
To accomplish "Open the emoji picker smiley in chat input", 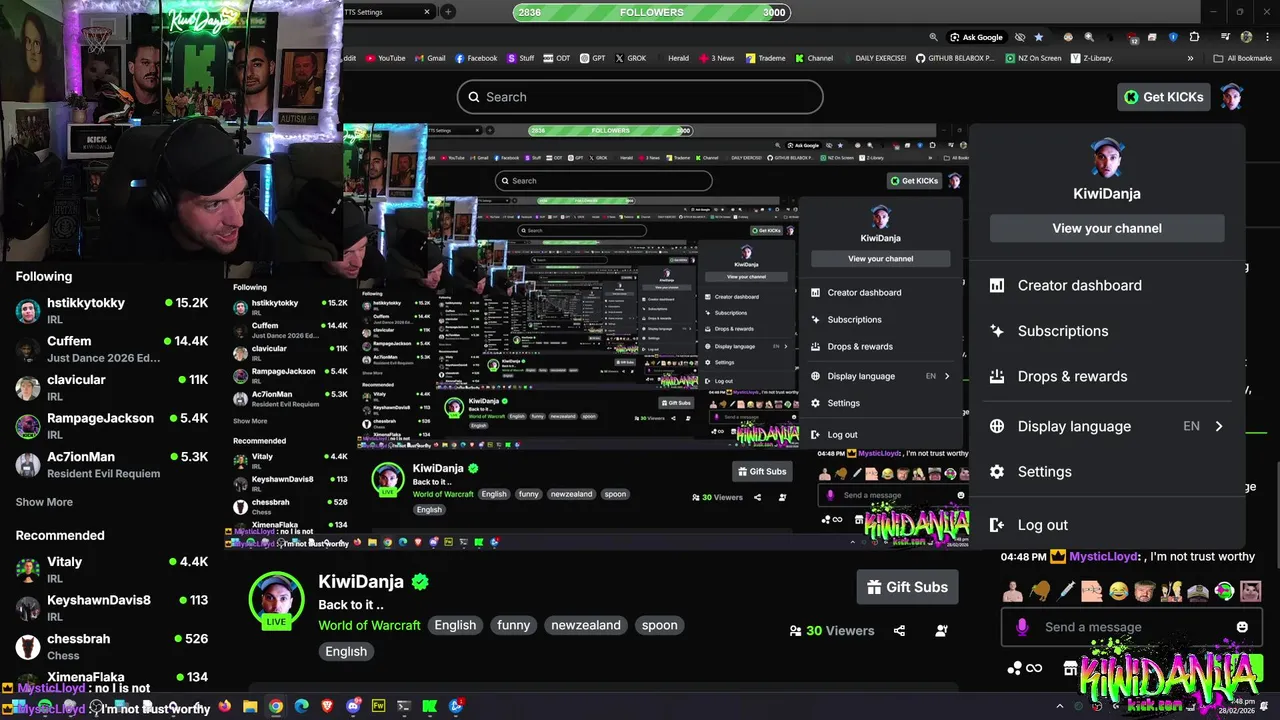I will pyautogui.click(x=1242, y=627).
